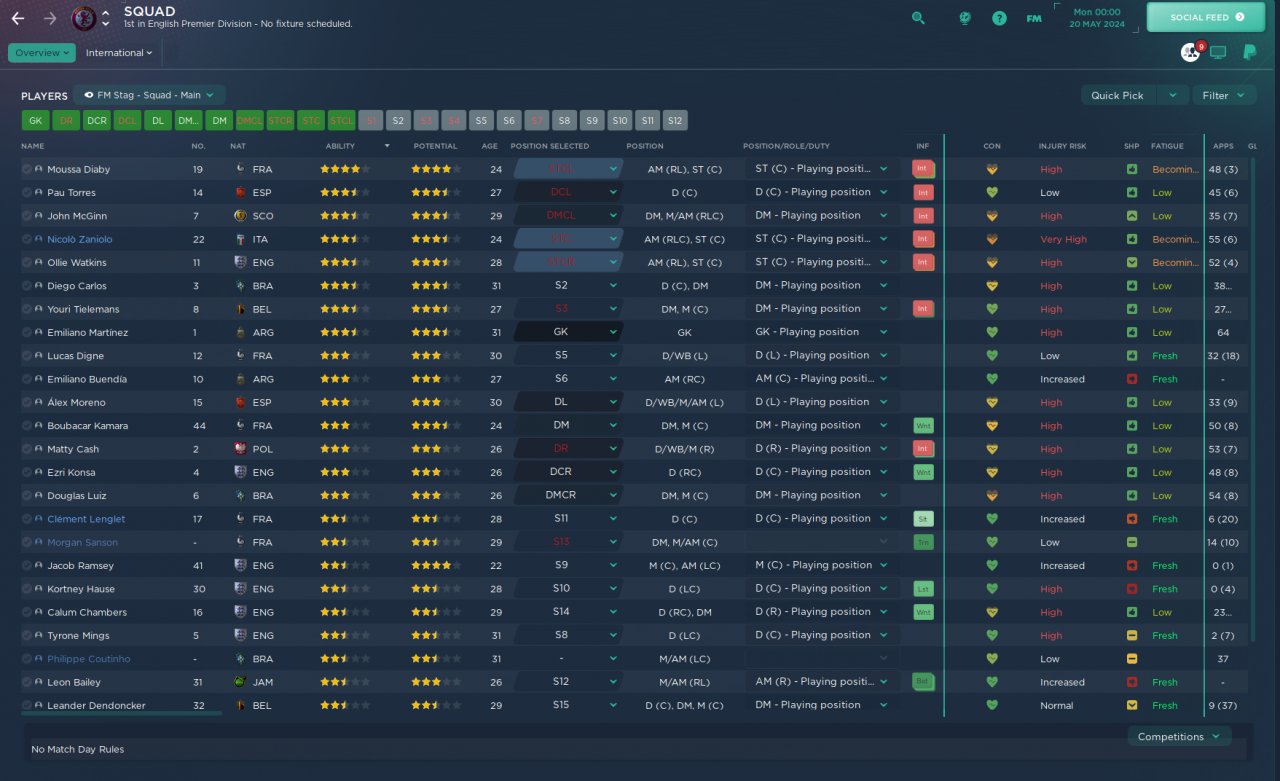Expand the arrow next to Quick Pick
This screenshot has width=1280, height=781.
pyautogui.click(x=1172, y=95)
